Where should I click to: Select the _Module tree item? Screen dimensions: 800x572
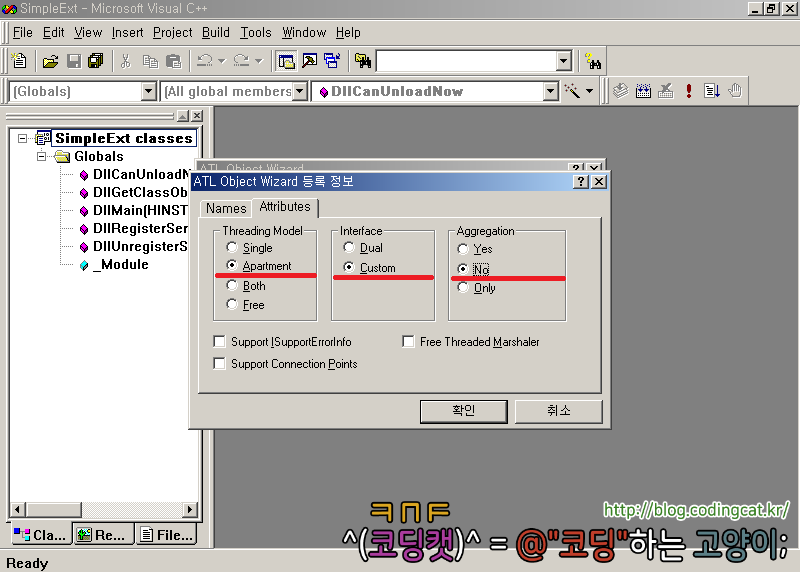point(120,265)
